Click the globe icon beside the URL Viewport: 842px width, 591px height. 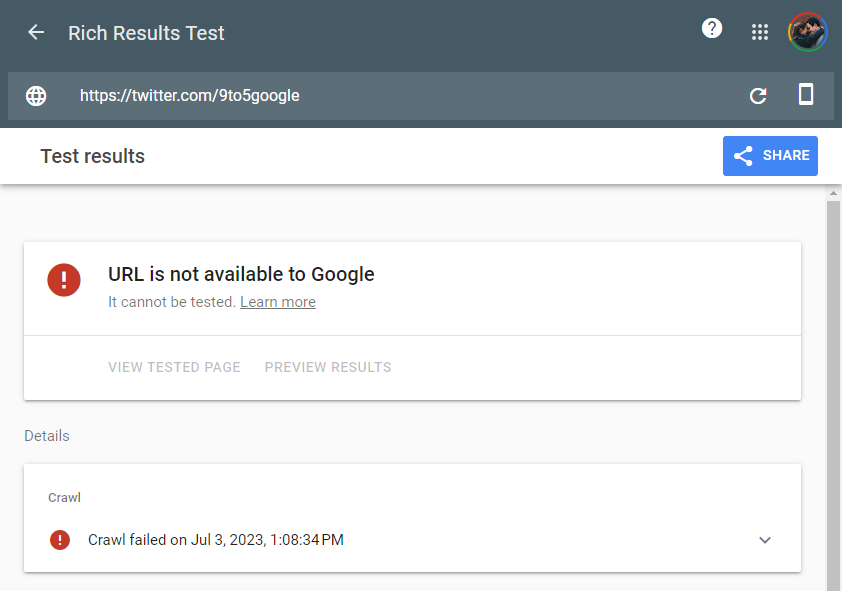click(36, 96)
